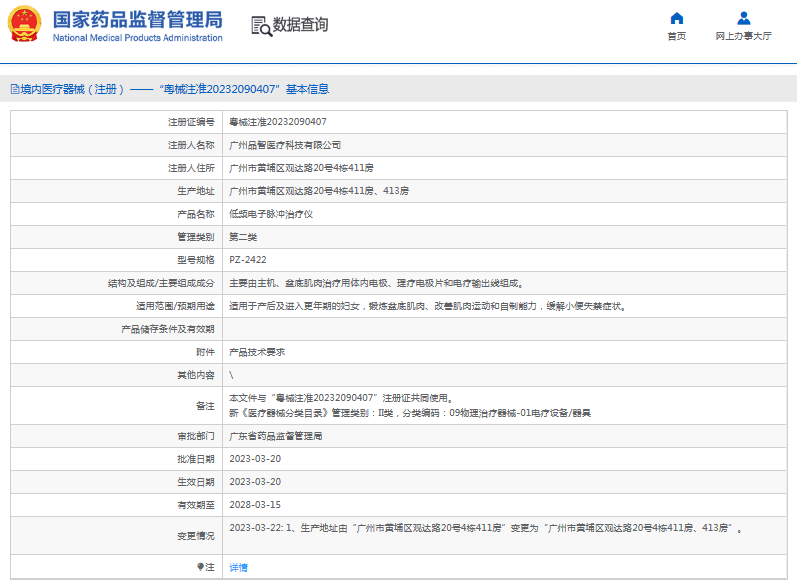797x586 pixels.
Task: Click the registrant name 广州品智医疗科技有限公司
Action: point(285,145)
